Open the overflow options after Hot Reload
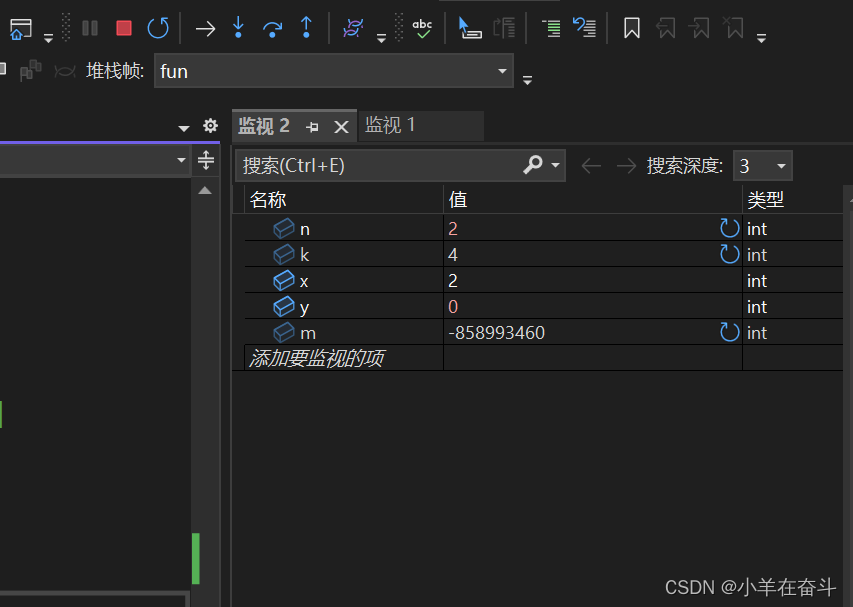This screenshot has width=853, height=607. pyautogui.click(x=381, y=38)
